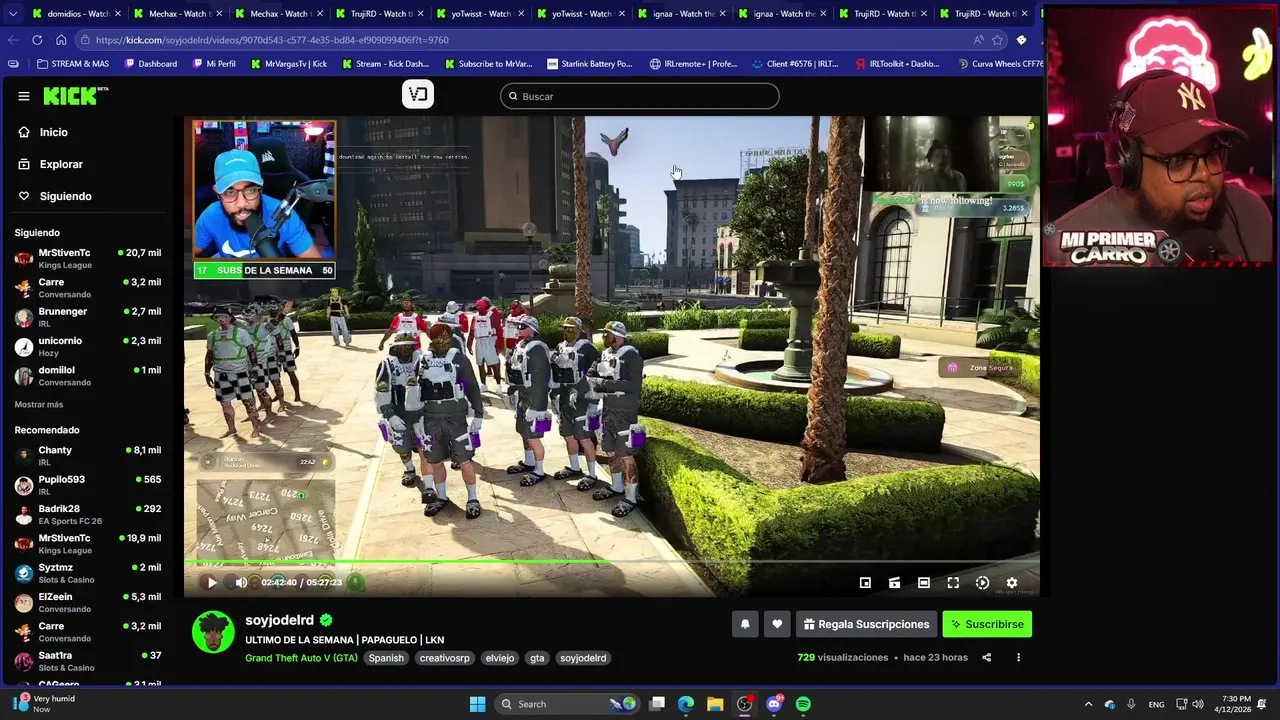The image size is (1280, 720).
Task: Open the Grand Theft Auto V (GTA) category
Action: pyautogui.click(x=301, y=658)
